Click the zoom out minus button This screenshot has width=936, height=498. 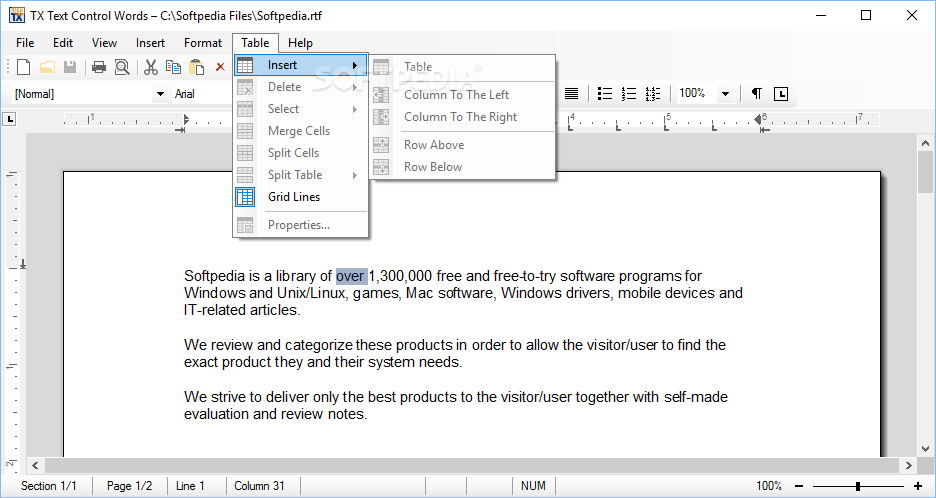click(x=799, y=486)
